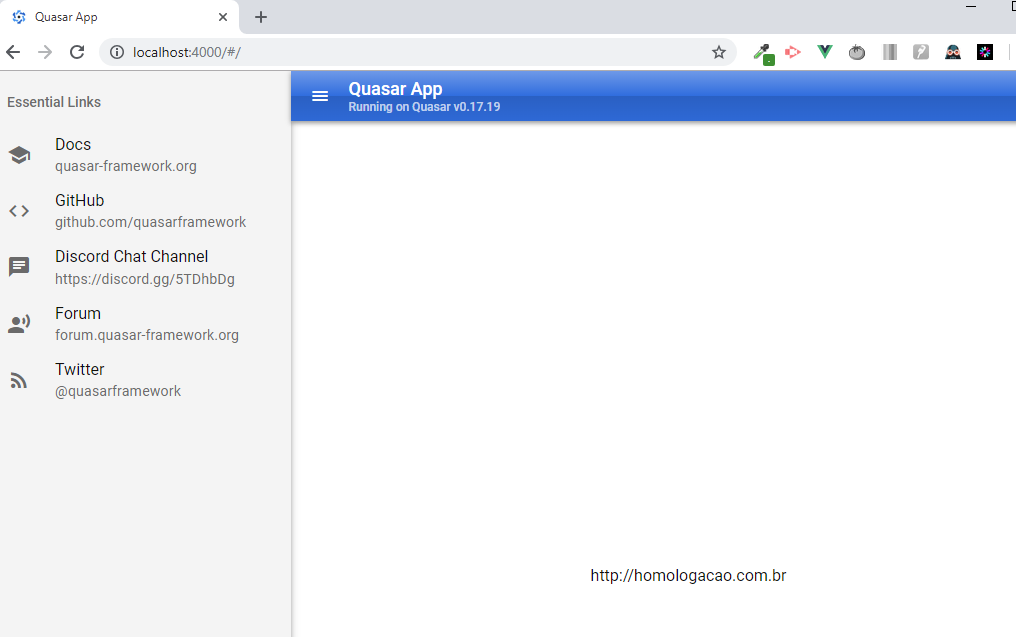Open the GitHub quasarframework link
Viewport: 1016px width, 637px height.
(150, 211)
